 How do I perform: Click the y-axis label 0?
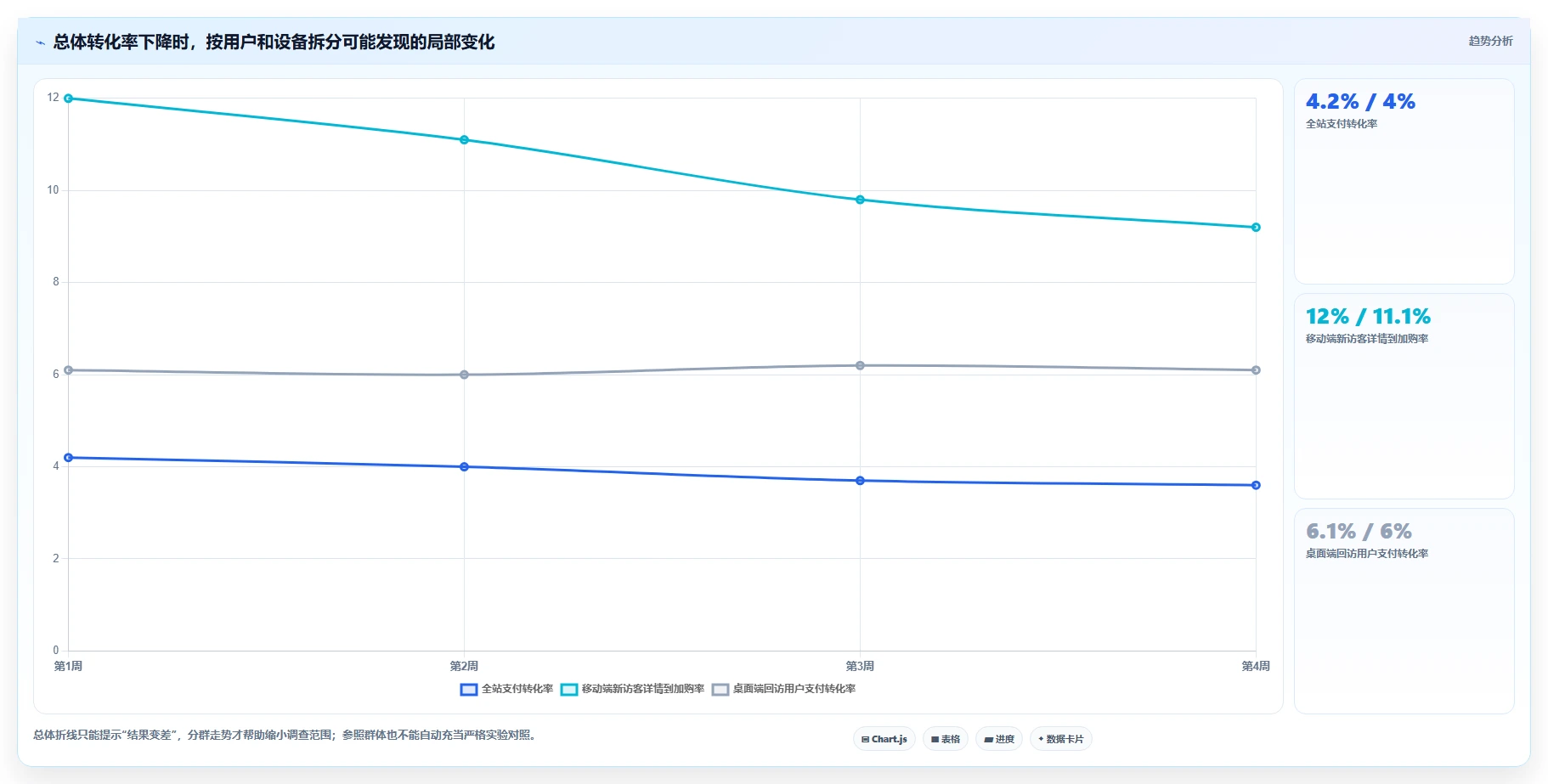[56, 651]
